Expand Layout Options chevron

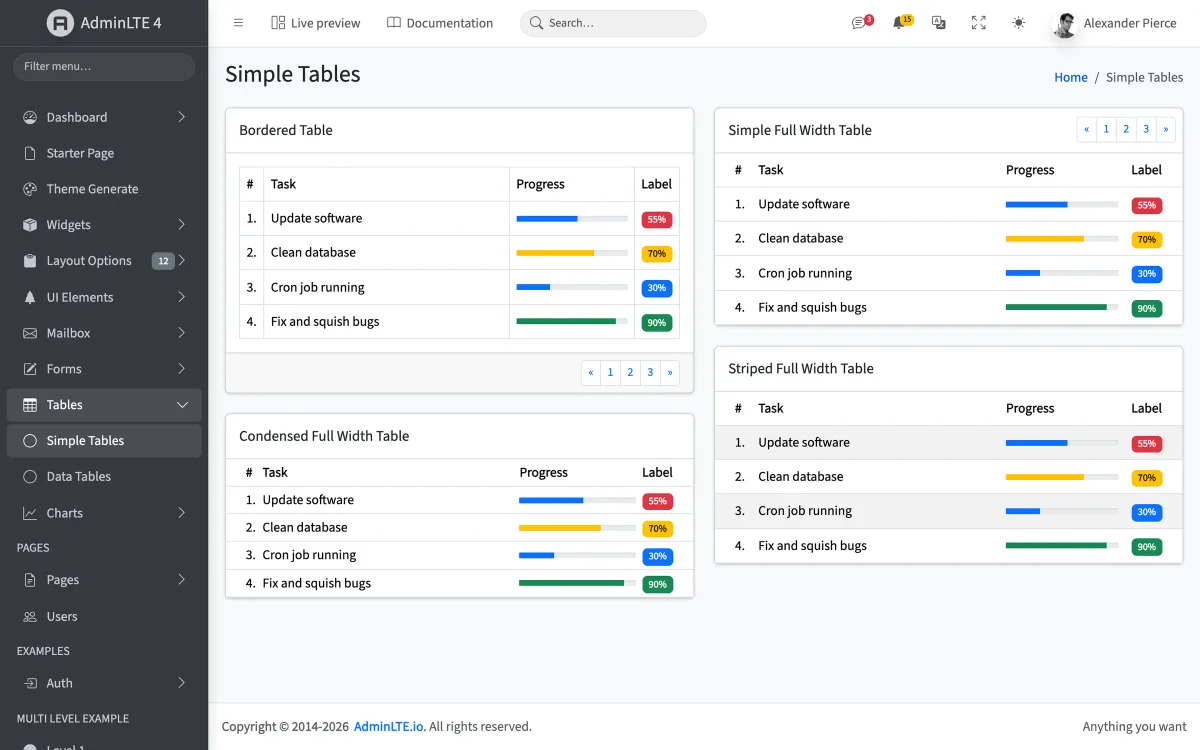coord(182,261)
